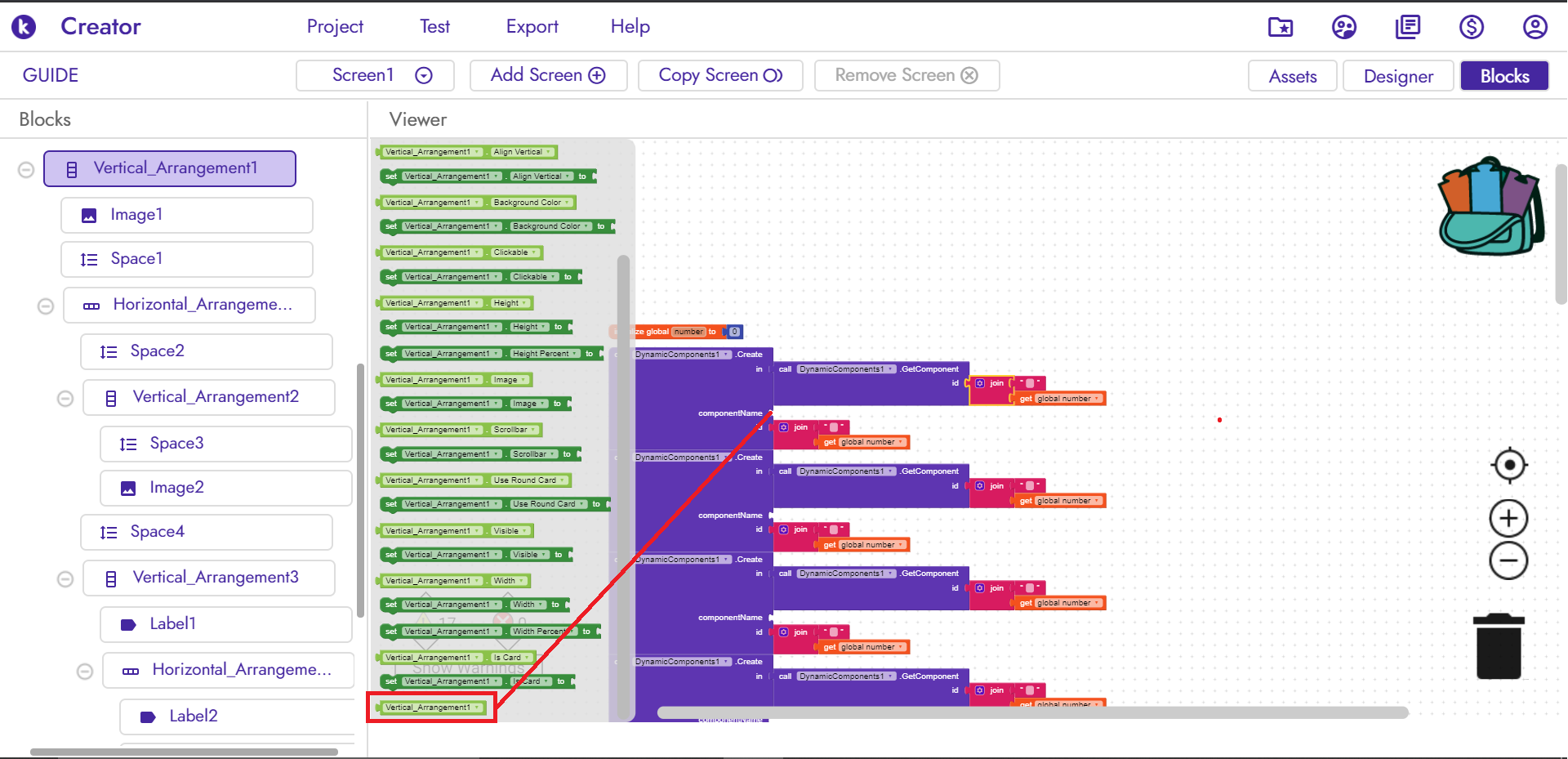Image resolution: width=1568 pixels, height=759 pixels.
Task: Click the Kodular Creator logo icon
Action: [24, 27]
